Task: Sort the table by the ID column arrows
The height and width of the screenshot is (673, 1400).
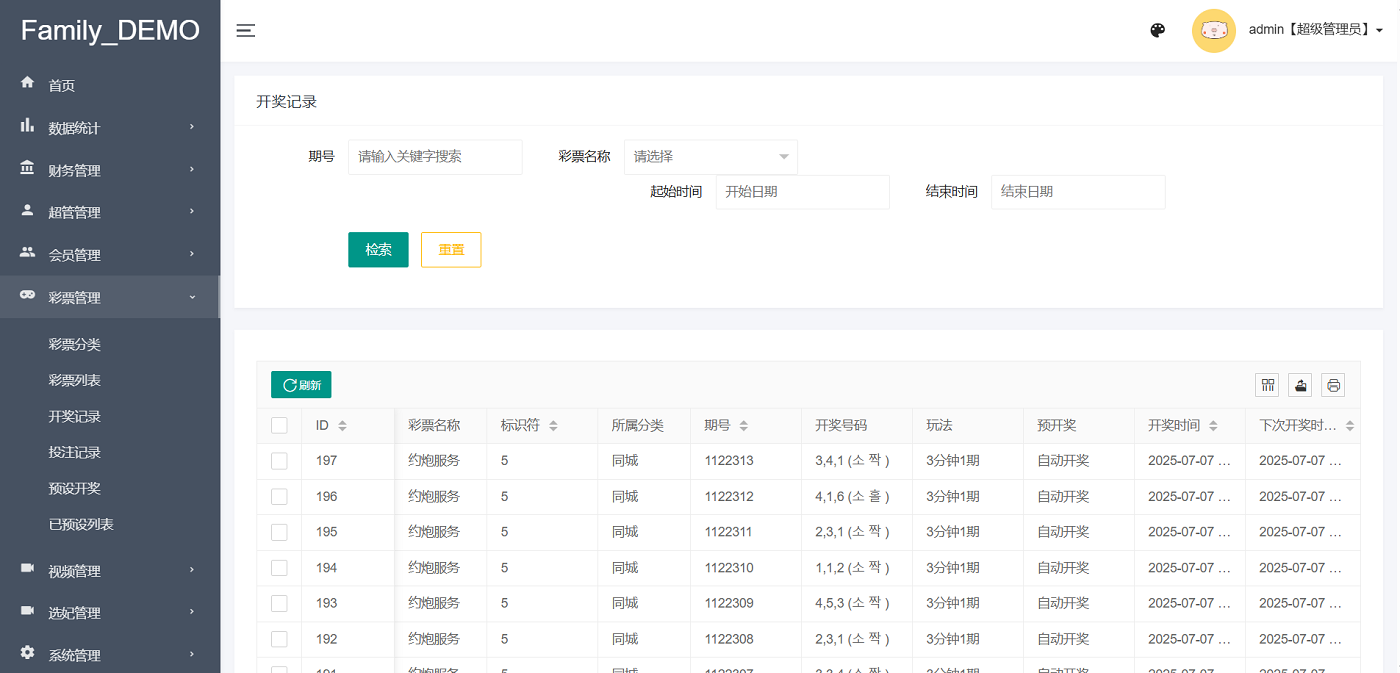Action: point(342,426)
